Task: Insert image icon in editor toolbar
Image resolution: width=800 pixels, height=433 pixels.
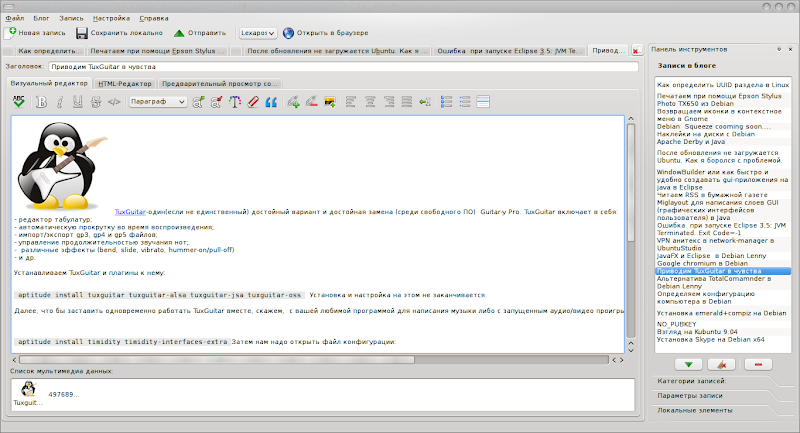Action: (330, 101)
